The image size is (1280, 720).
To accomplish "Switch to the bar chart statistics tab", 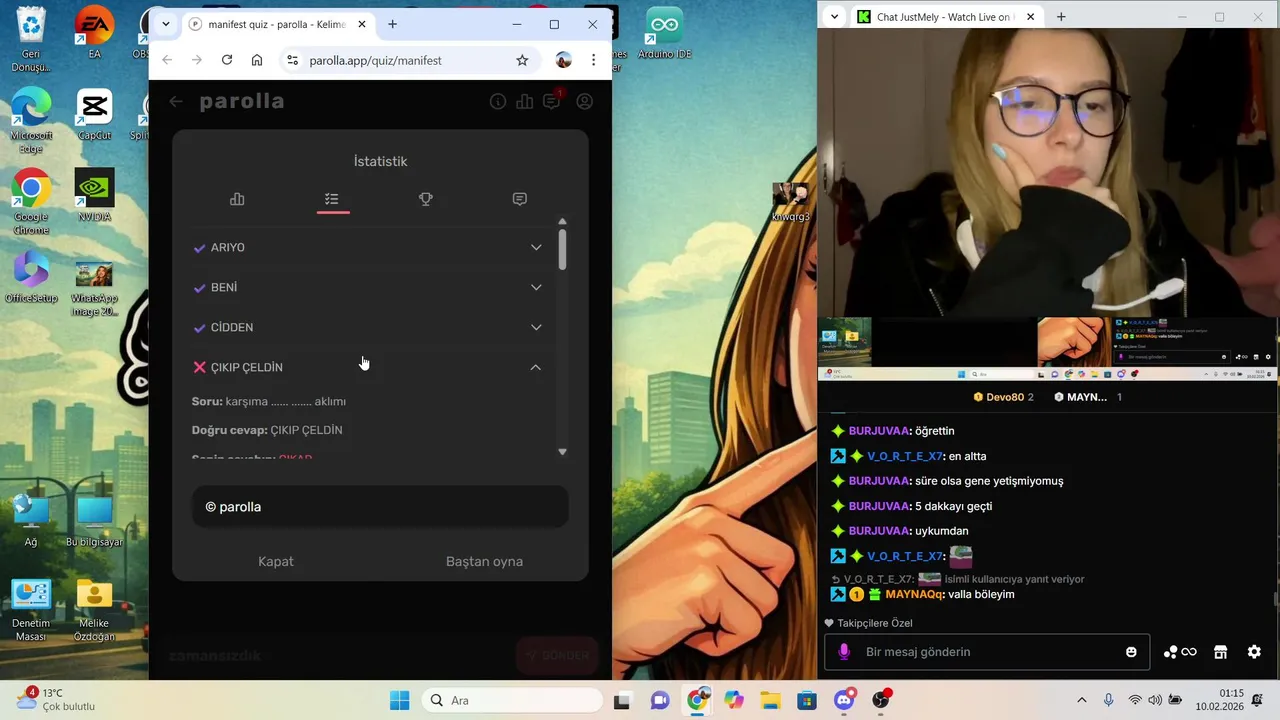I will tap(237, 199).
